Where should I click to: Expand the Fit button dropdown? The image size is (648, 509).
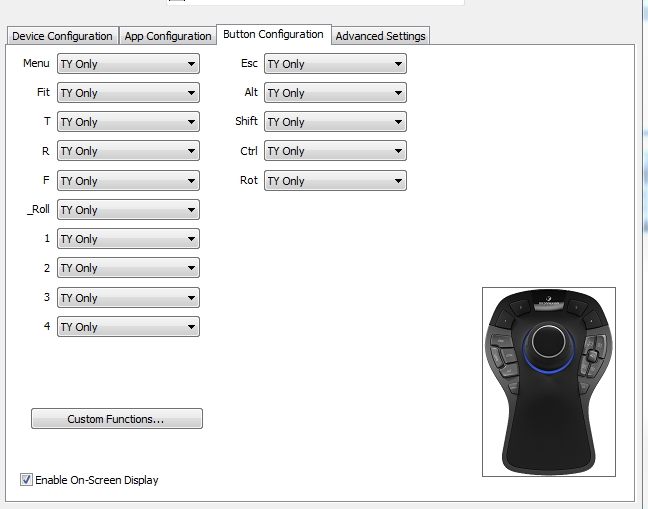point(128,93)
